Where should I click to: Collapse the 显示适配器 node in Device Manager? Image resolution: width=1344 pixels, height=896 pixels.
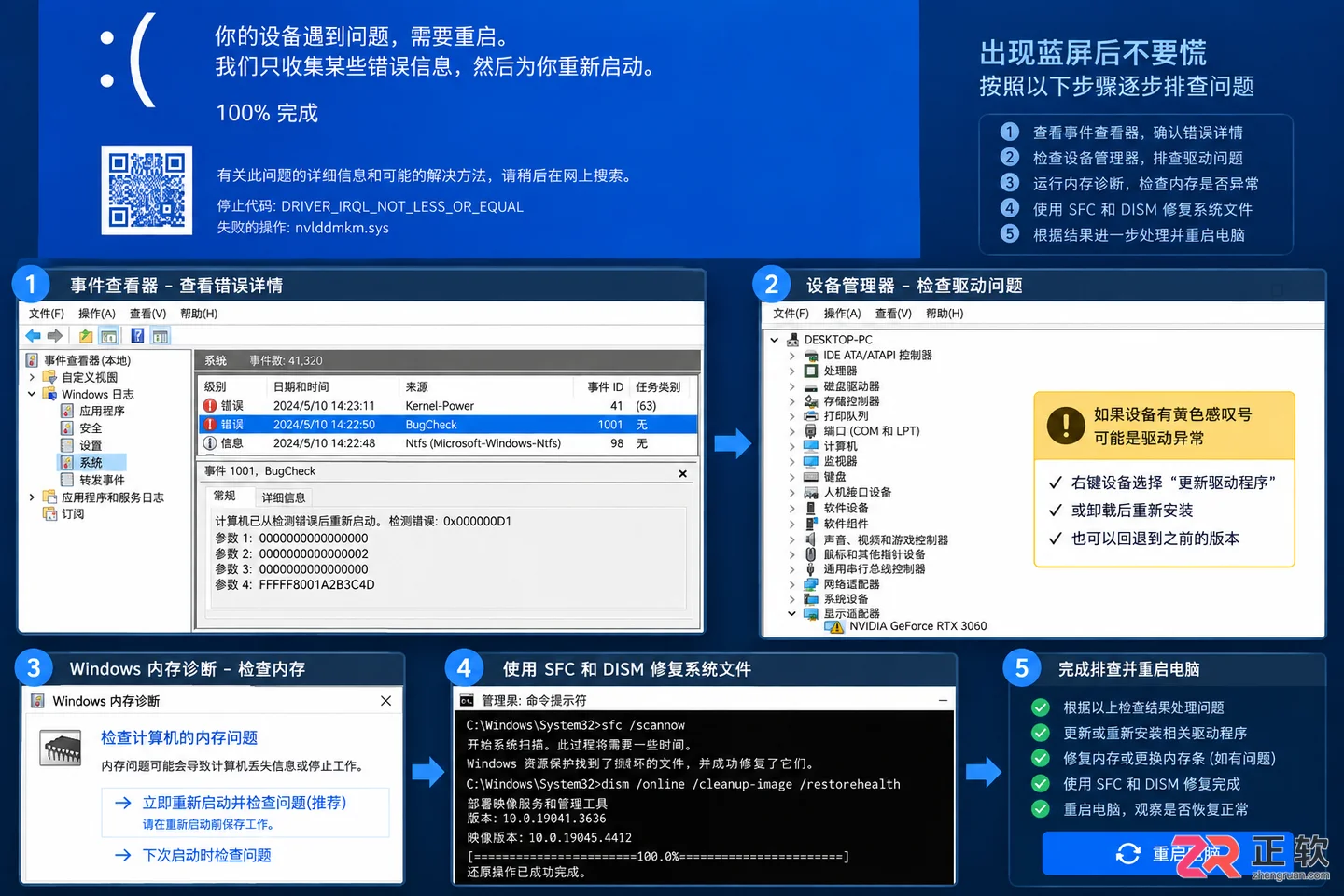coord(791,613)
